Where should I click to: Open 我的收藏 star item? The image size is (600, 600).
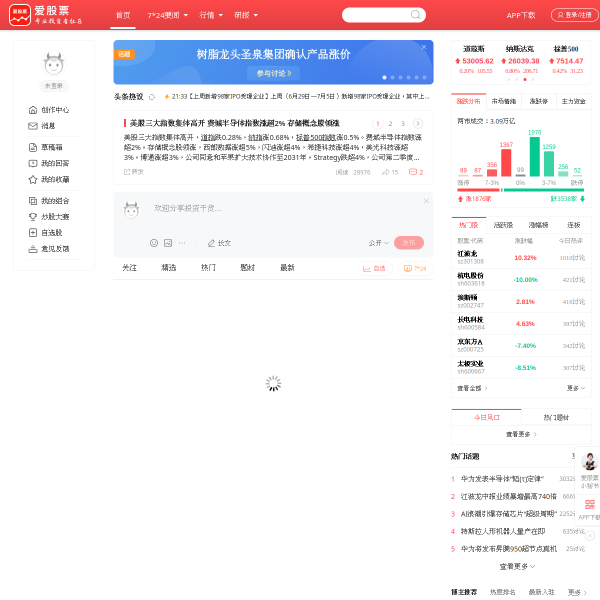[x=49, y=179]
